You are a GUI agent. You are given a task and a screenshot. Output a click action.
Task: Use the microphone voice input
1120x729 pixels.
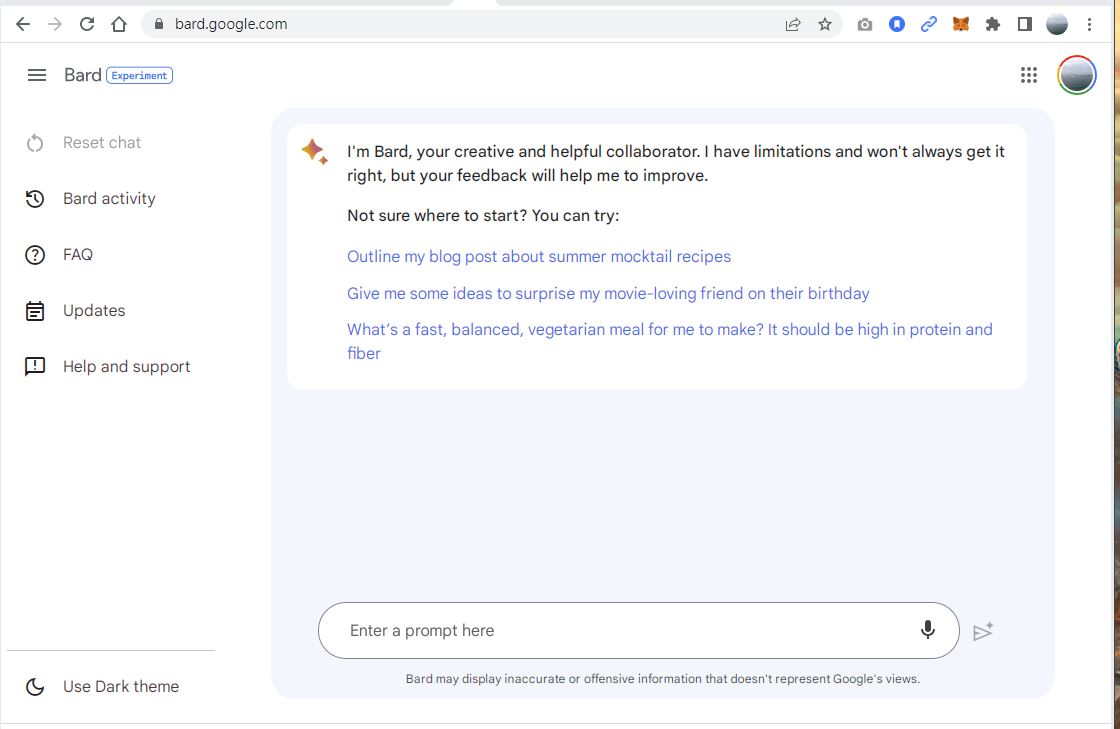point(927,630)
